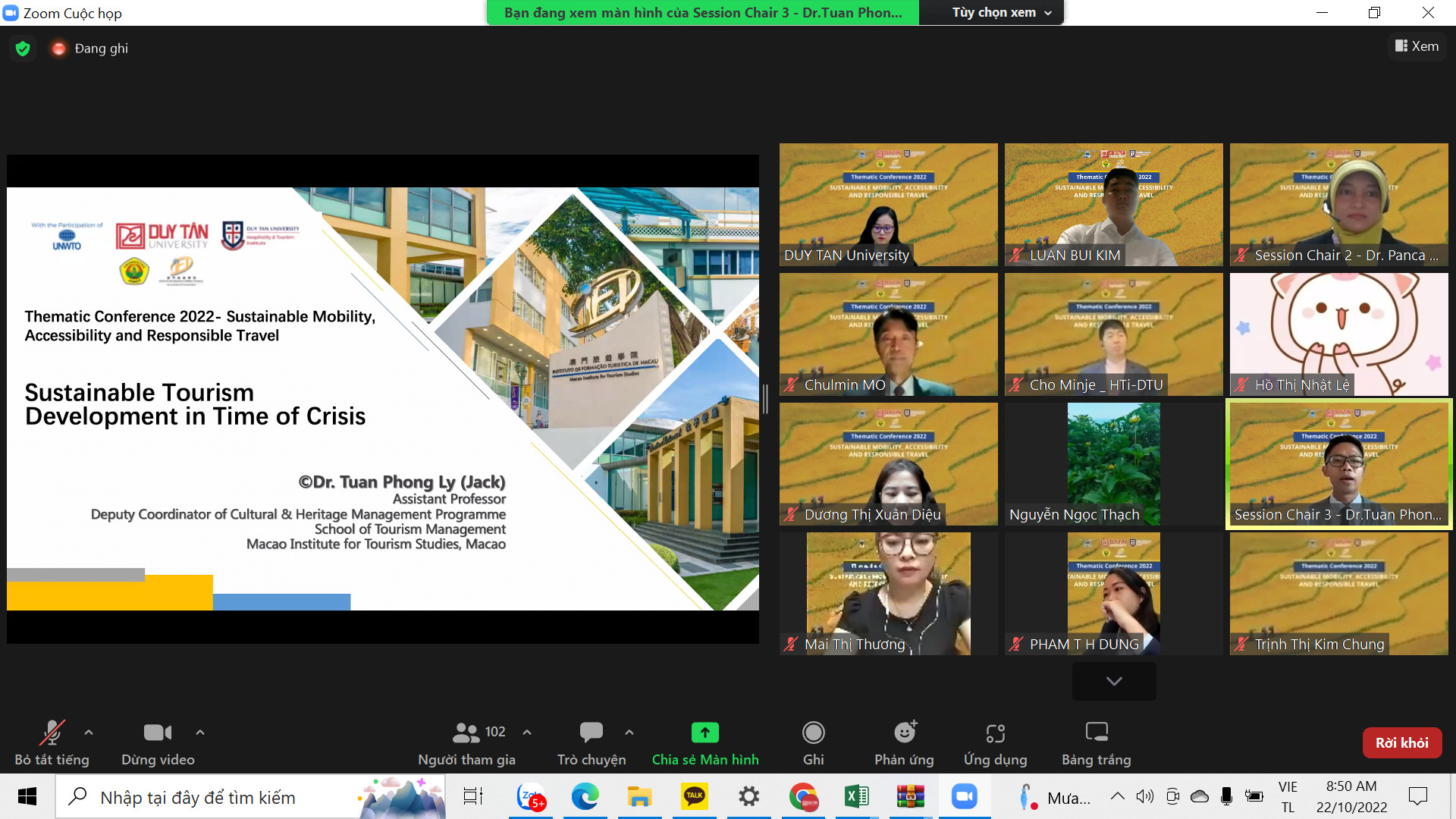Stop video with Dừng video button
This screenshot has width=1456, height=819.
click(158, 733)
